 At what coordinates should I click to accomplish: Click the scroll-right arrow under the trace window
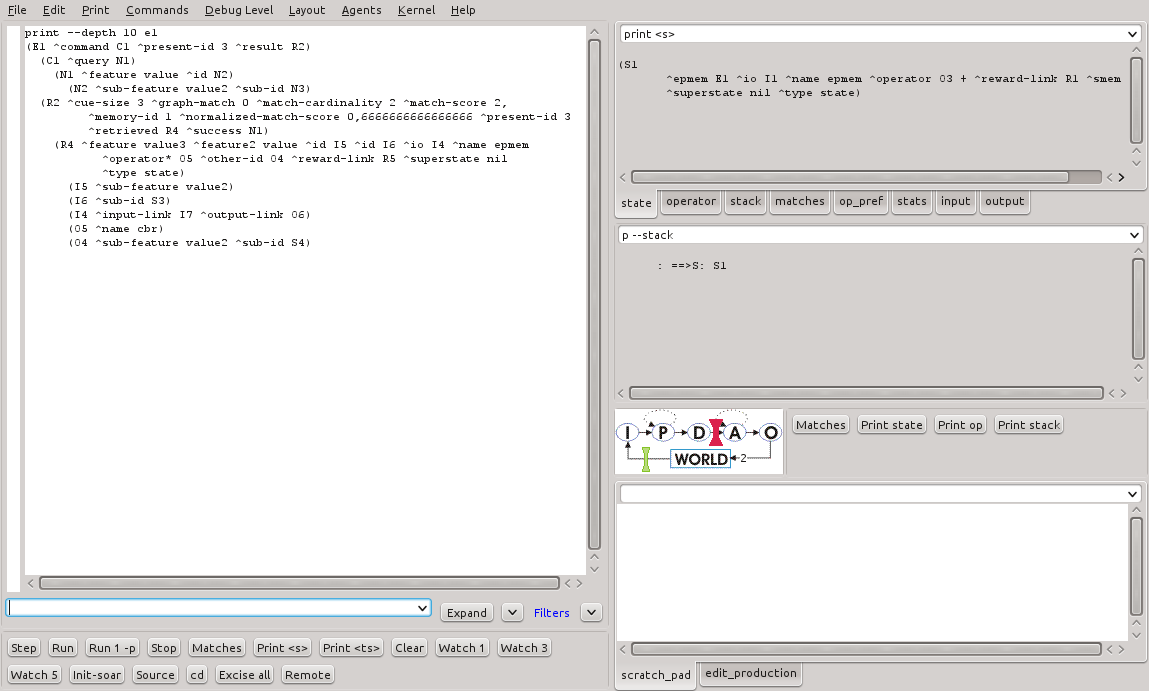pyautogui.click(x=578, y=583)
